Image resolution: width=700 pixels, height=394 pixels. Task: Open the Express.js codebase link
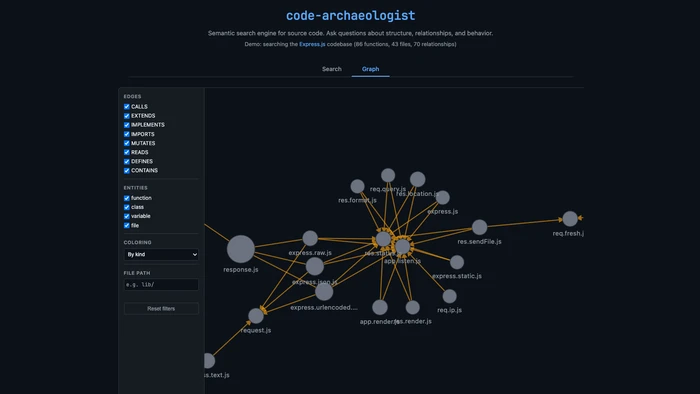point(312,44)
